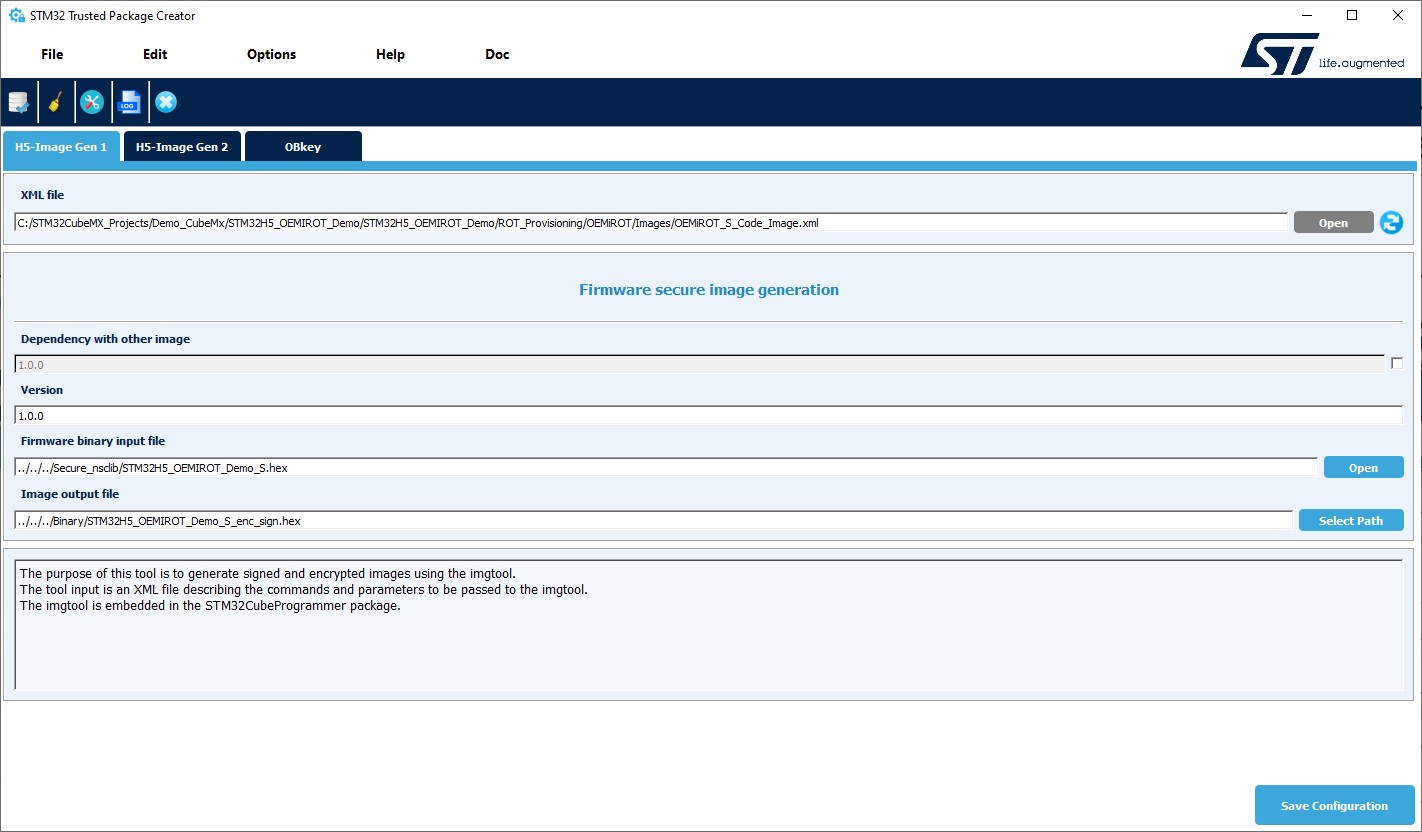
Task: Open the Doc menu
Action: click(497, 54)
